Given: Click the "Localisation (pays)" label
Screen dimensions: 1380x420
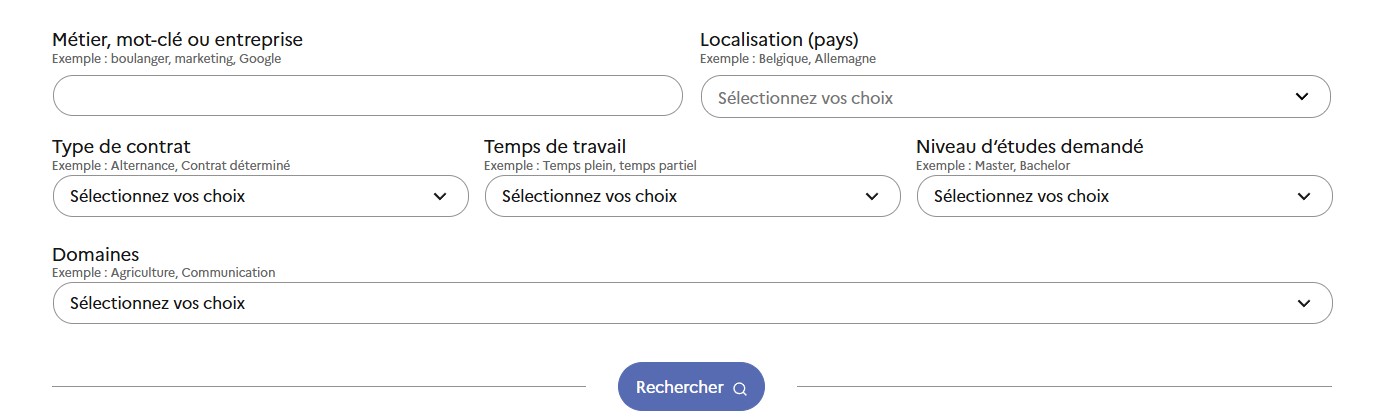Looking at the screenshot, I should point(779,40).
